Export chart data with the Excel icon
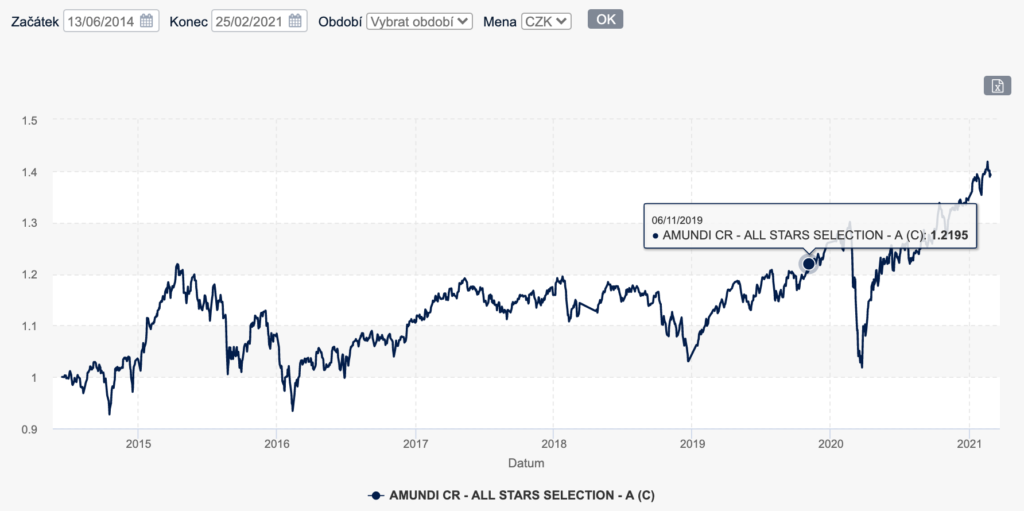 (997, 86)
